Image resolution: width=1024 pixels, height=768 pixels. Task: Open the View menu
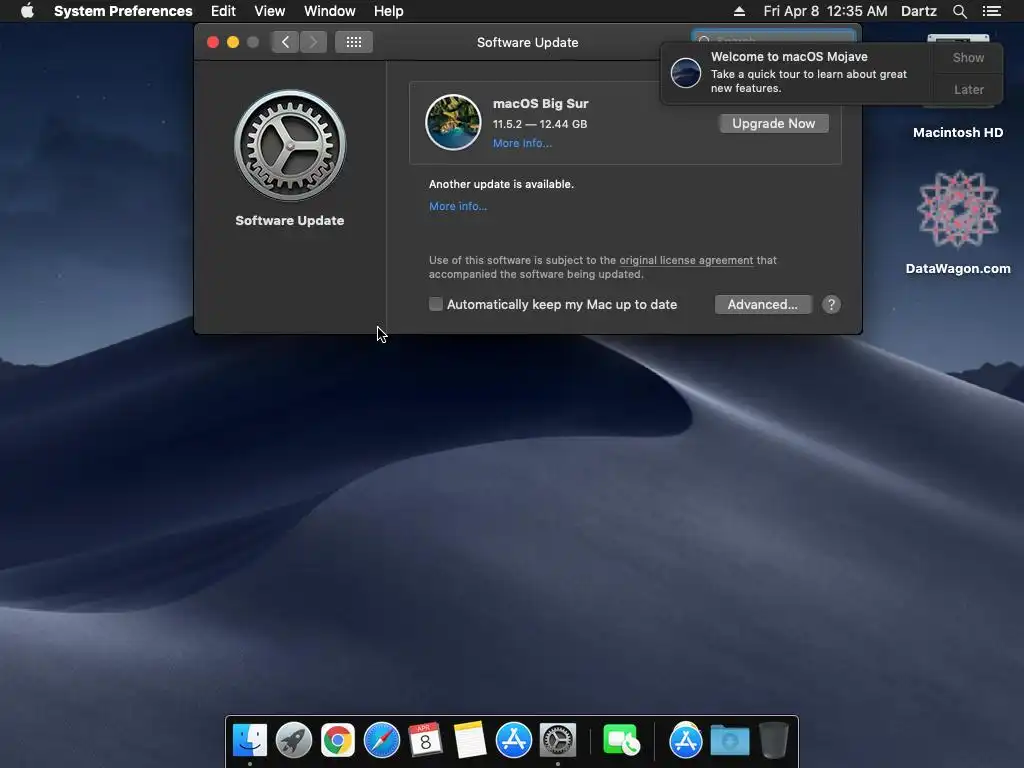(x=270, y=11)
